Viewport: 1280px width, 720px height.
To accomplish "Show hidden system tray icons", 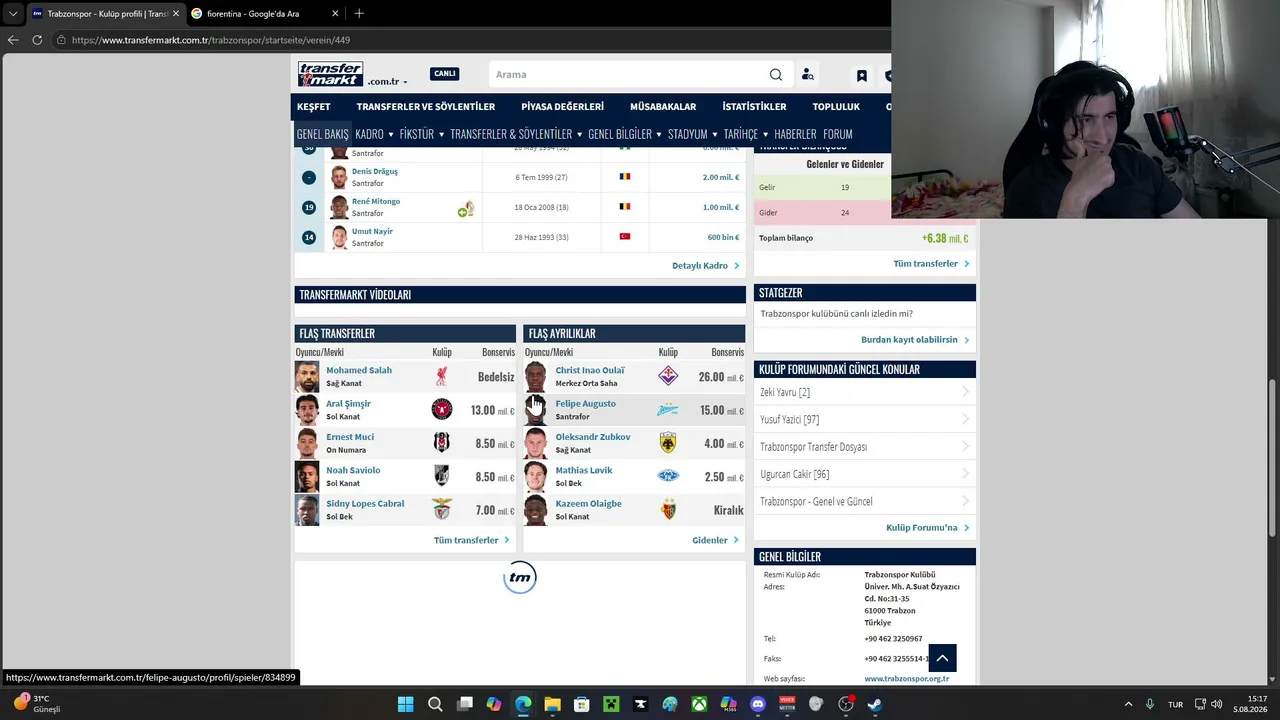I will 1128,704.
